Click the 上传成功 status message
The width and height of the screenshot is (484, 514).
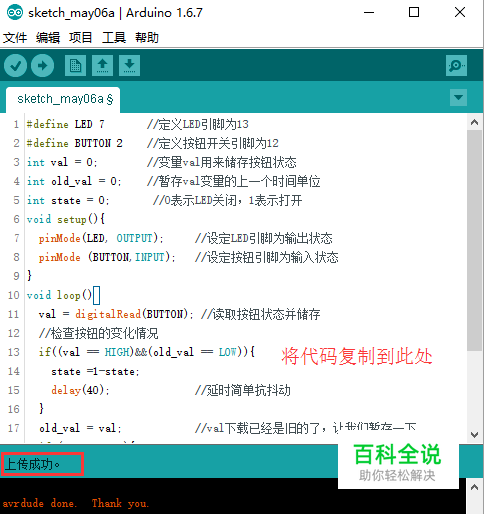pyautogui.click(x=33, y=464)
